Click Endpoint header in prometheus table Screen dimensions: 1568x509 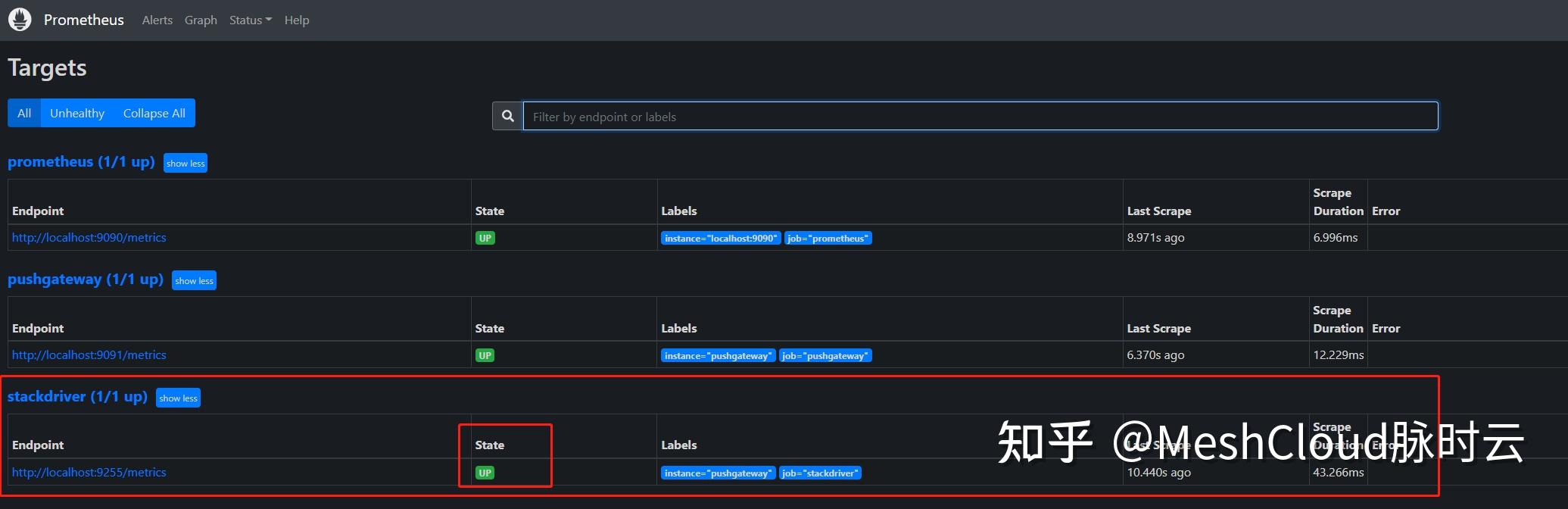click(38, 211)
